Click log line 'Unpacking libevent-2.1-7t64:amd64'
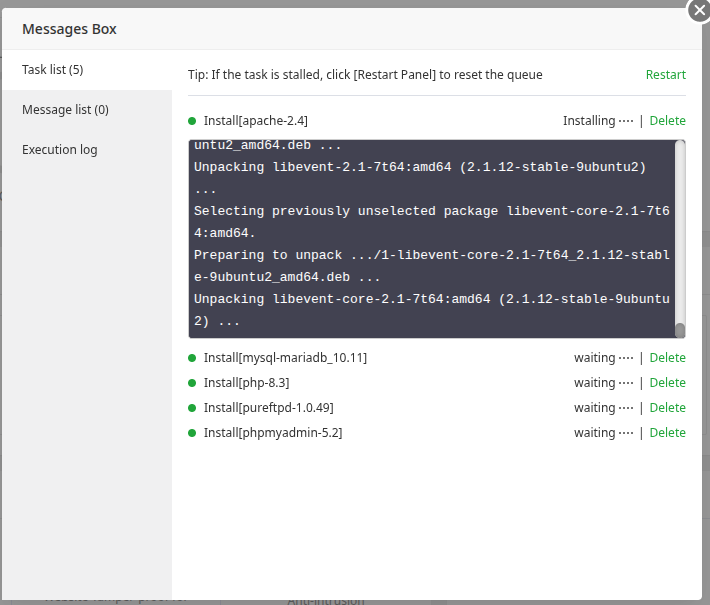This screenshot has height=605, width=710. tap(420, 178)
